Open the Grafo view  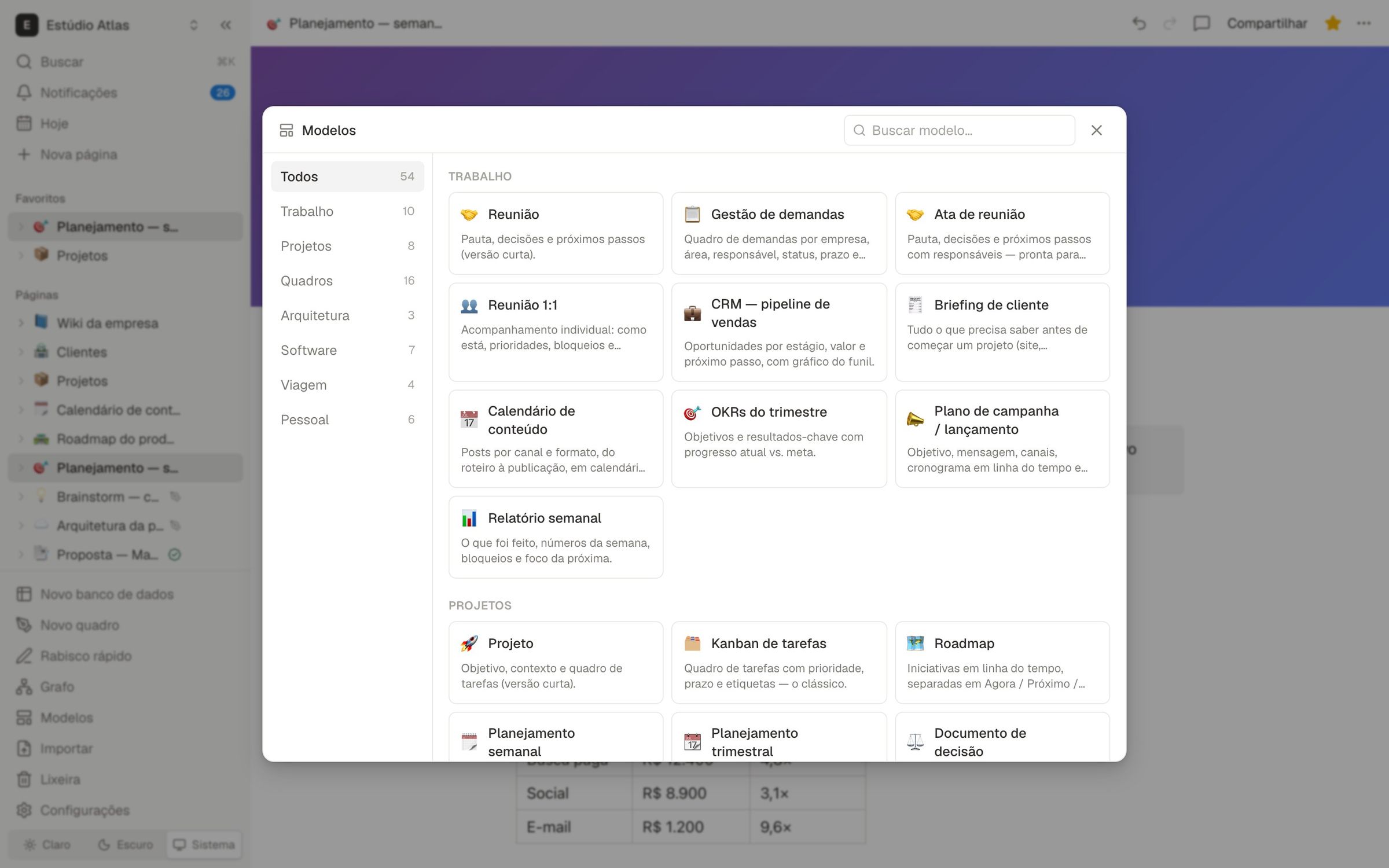[125, 687]
